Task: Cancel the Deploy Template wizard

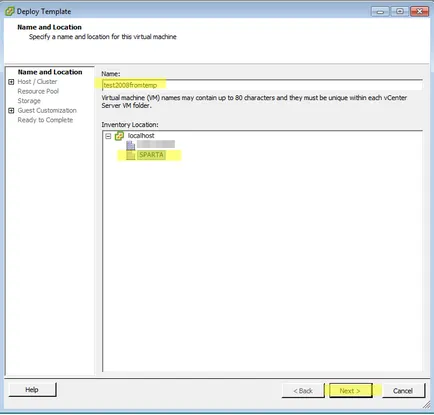Action: point(403,391)
